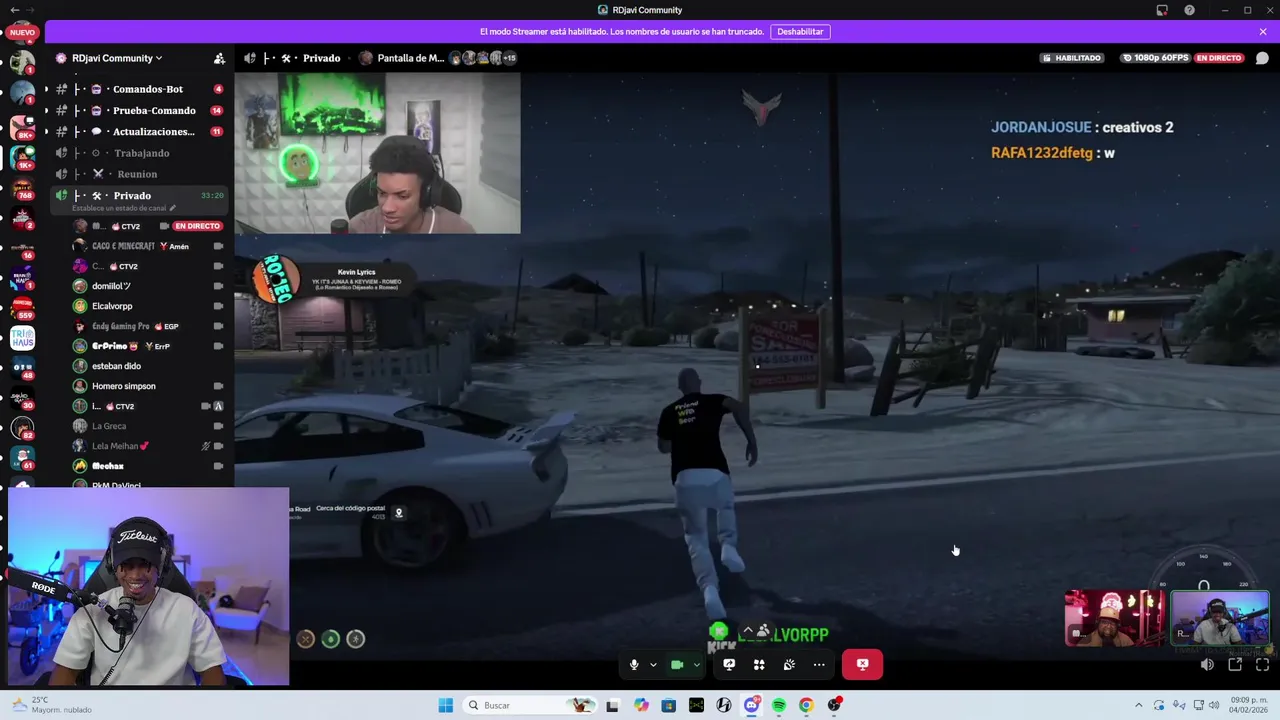Show the chat panel via speech bubble icon
This screenshot has height=720, width=1280.
click(1262, 58)
